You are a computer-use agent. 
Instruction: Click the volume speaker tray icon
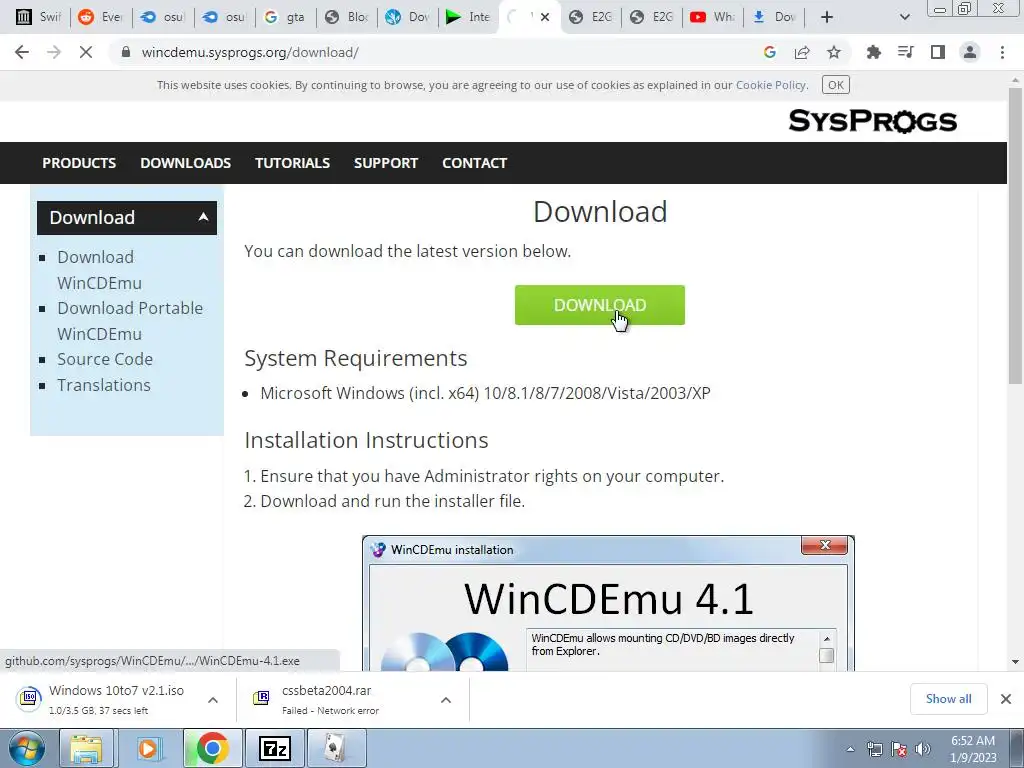[923, 749]
